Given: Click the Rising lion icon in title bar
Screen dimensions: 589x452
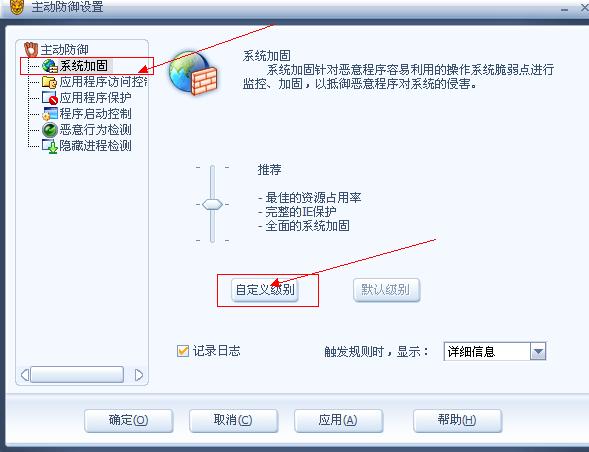Looking at the screenshot, I should pos(17,7).
